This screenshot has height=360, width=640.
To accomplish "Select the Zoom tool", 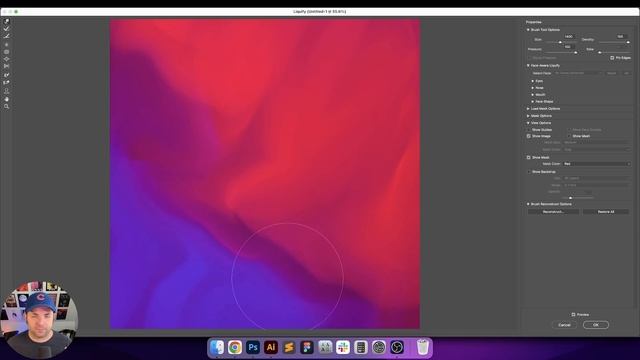I will (7, 106).
